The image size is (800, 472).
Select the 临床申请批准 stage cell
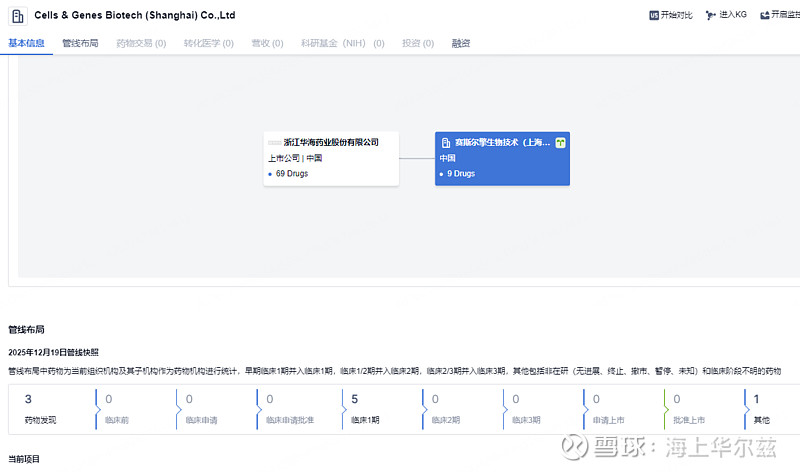pyautogui.click(x=298, y=409)
